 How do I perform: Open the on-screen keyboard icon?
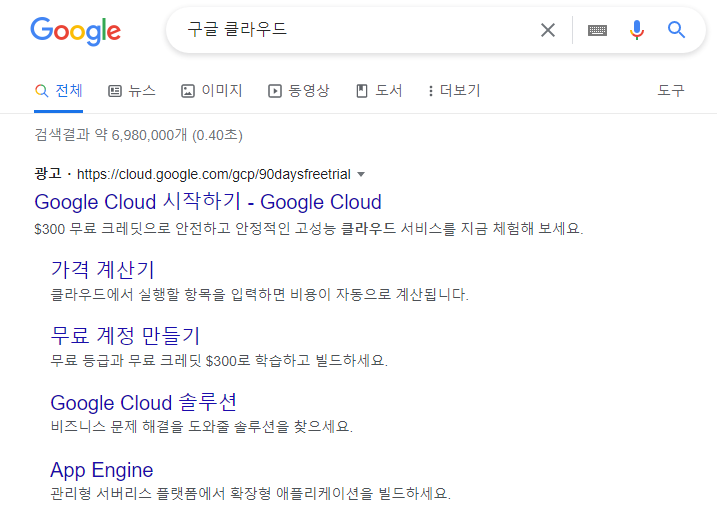pos(597,31)
